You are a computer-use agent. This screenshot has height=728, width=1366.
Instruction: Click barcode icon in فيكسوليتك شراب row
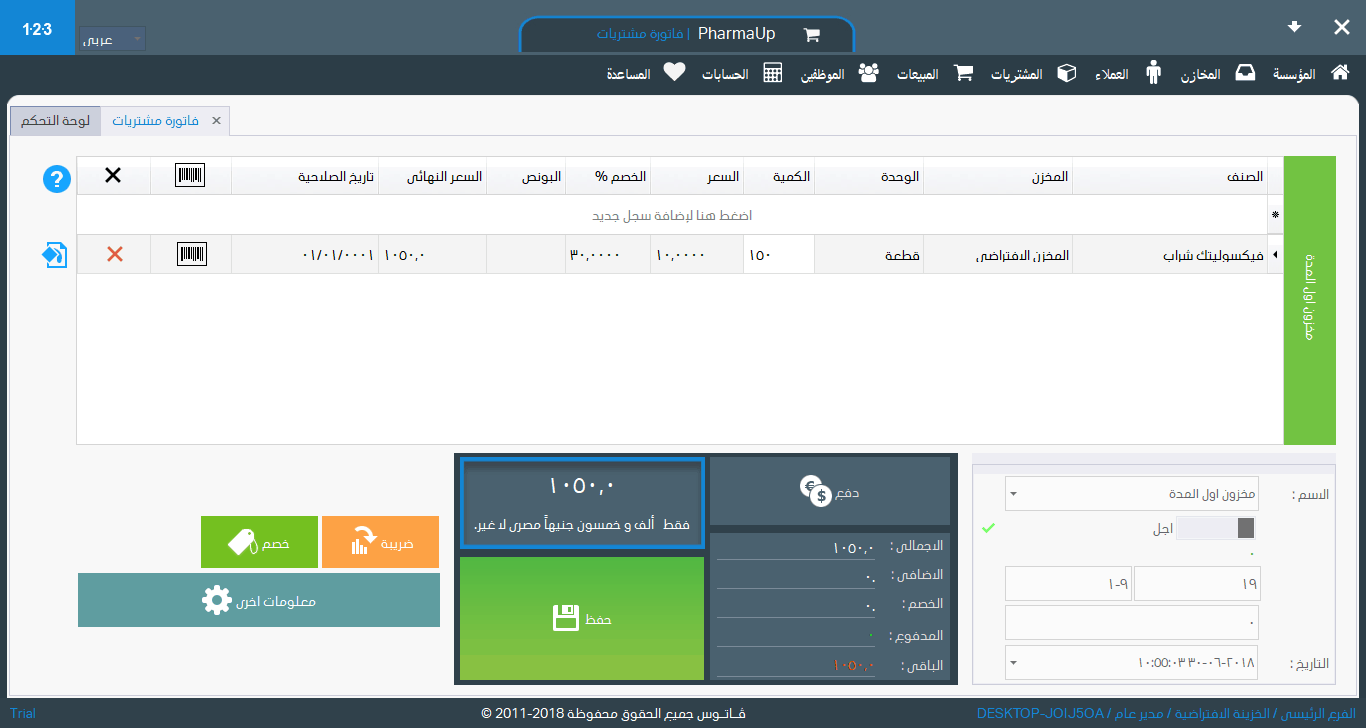(x=191, y=254)
